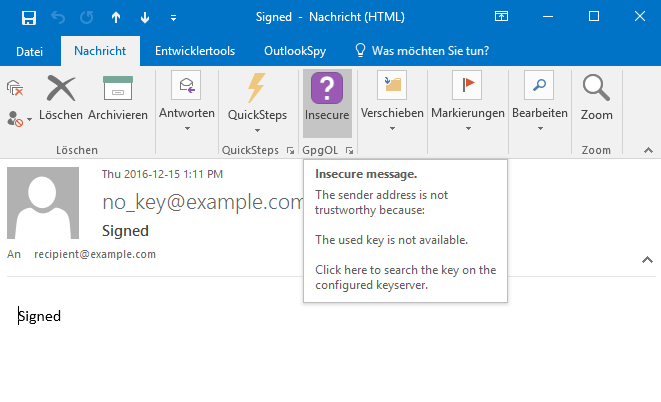Go to previous item with up arrow
This screenshot has width=661, height=402.
(x=115, y=17)
